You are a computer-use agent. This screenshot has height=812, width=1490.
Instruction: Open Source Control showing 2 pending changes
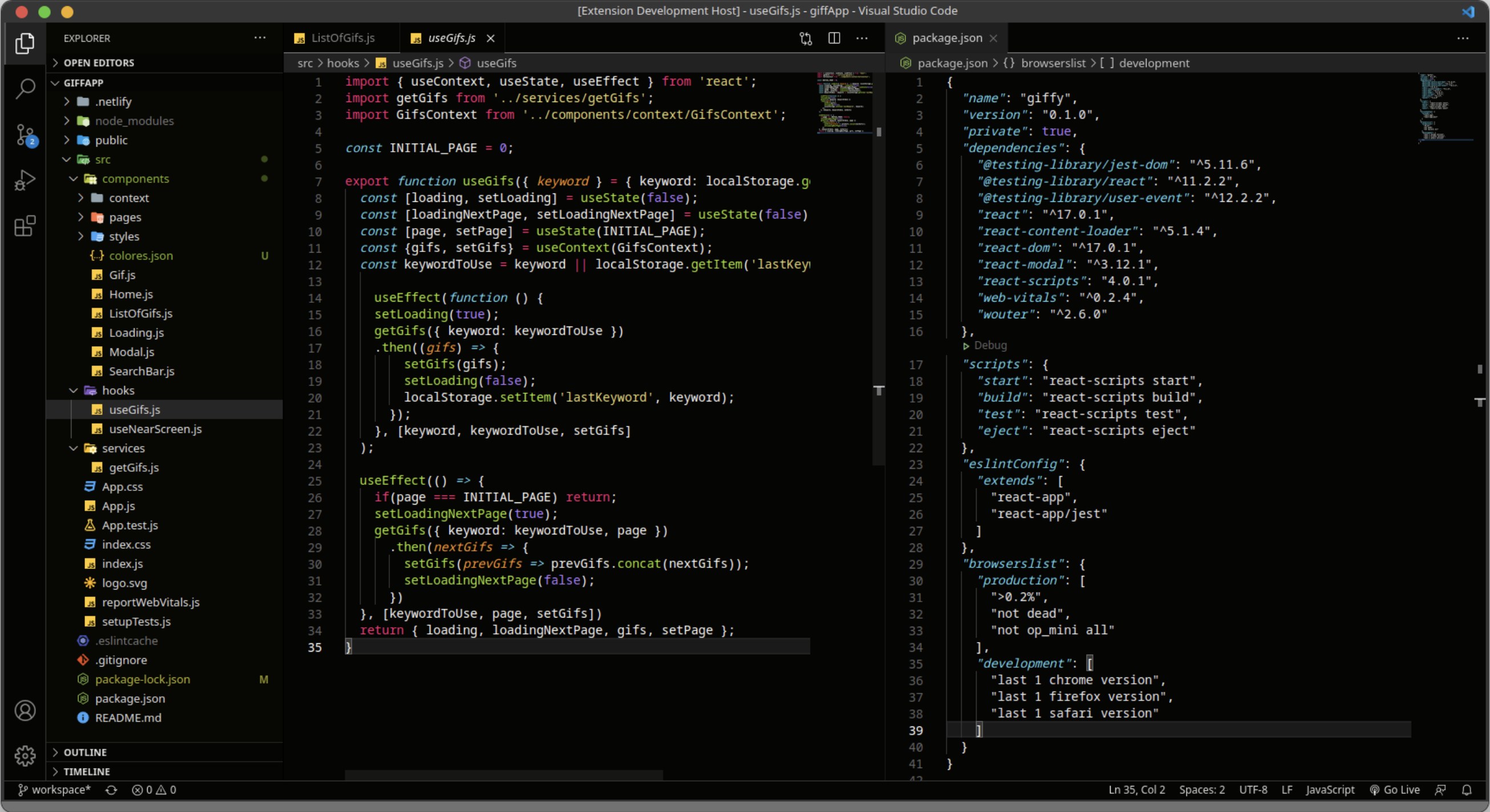point(26,134)
